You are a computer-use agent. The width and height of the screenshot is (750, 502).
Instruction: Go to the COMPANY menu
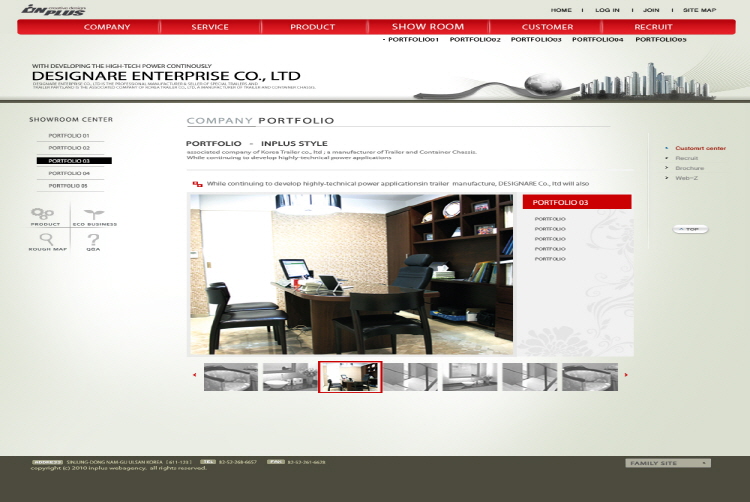[107, 27]
